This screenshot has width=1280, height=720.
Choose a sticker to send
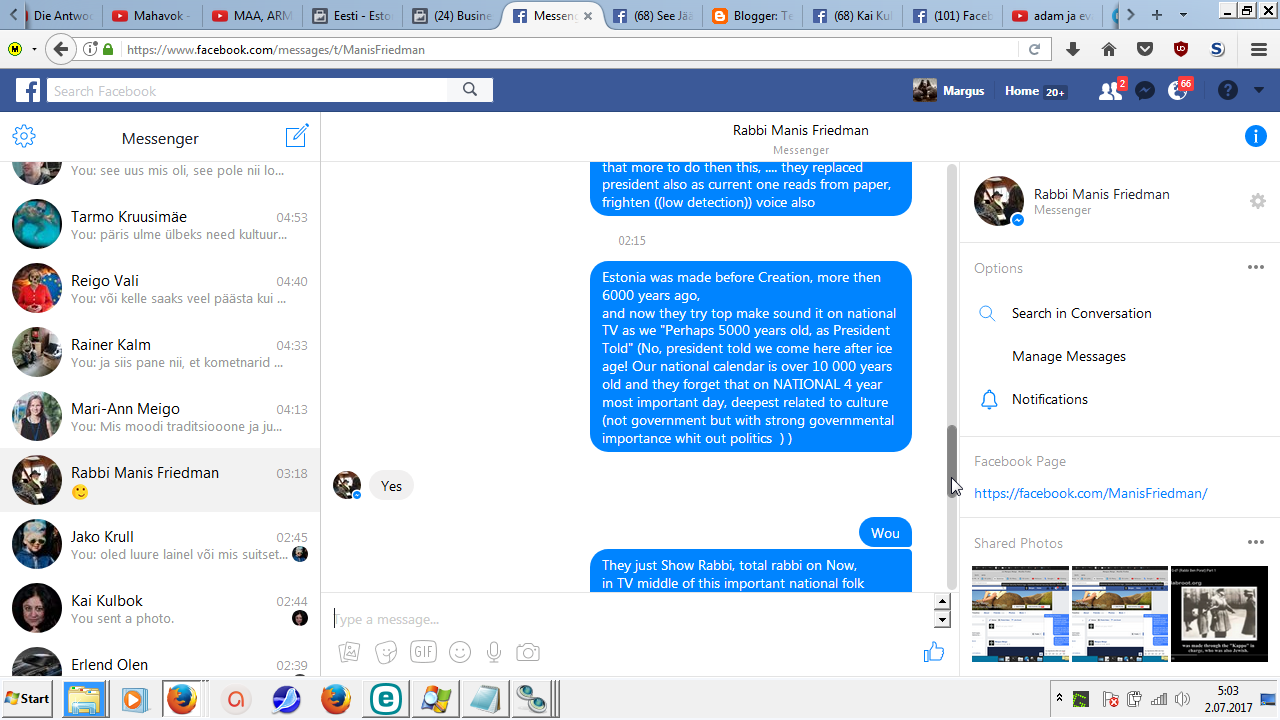click(386, 652)
